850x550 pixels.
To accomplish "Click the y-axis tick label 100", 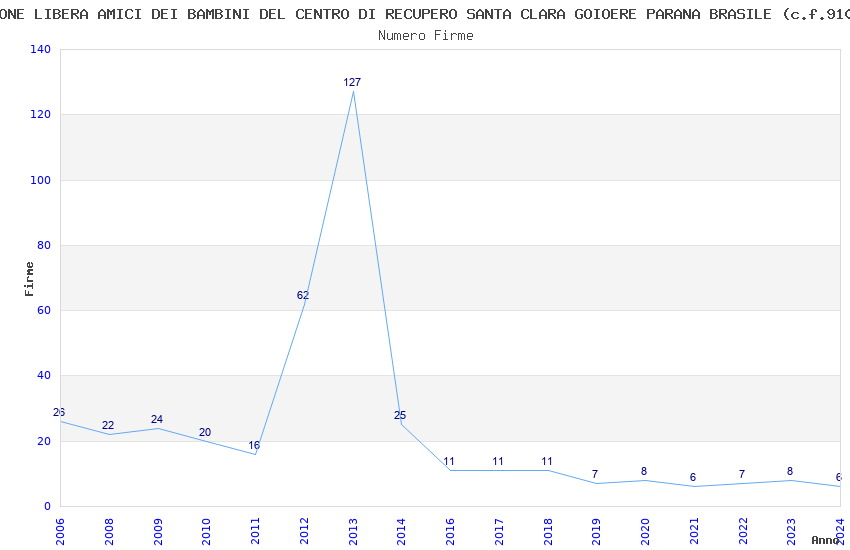I will point(41,180).
